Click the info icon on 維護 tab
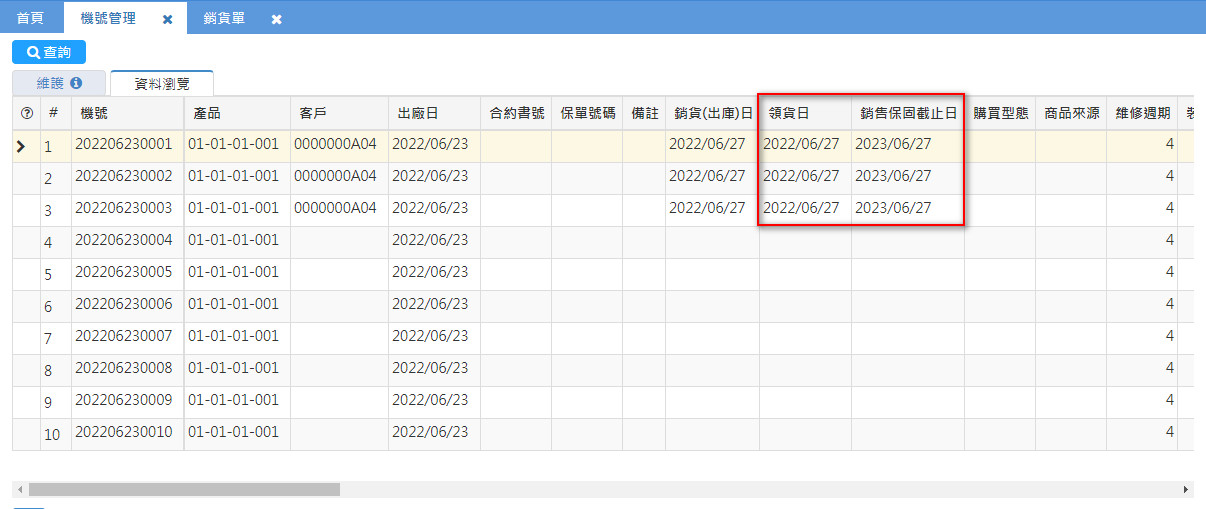This screenshot has width=1206, height=509. click(x=76, y=83)
